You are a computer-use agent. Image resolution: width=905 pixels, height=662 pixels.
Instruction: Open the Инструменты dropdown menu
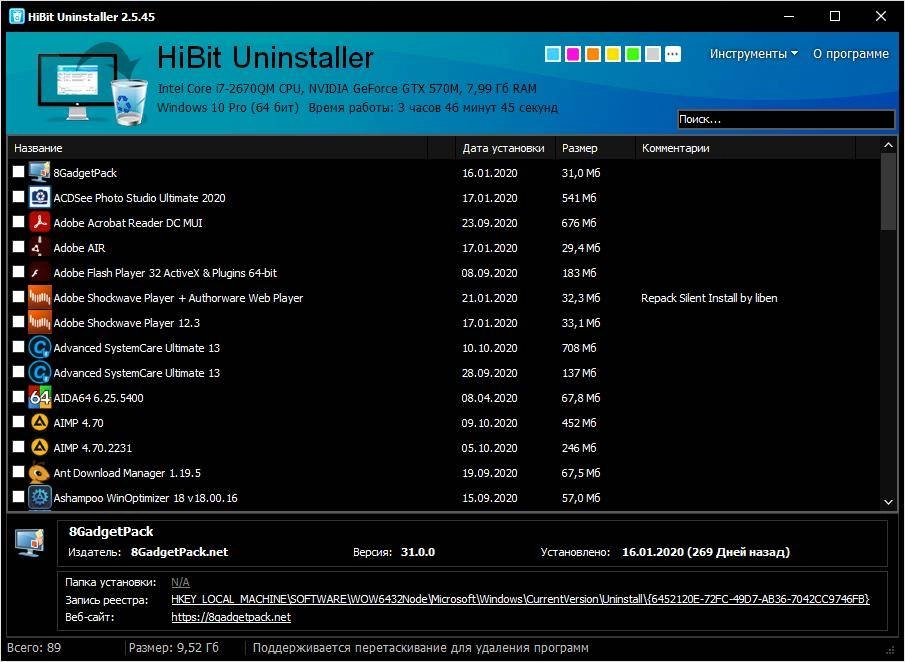coord(754,54)
